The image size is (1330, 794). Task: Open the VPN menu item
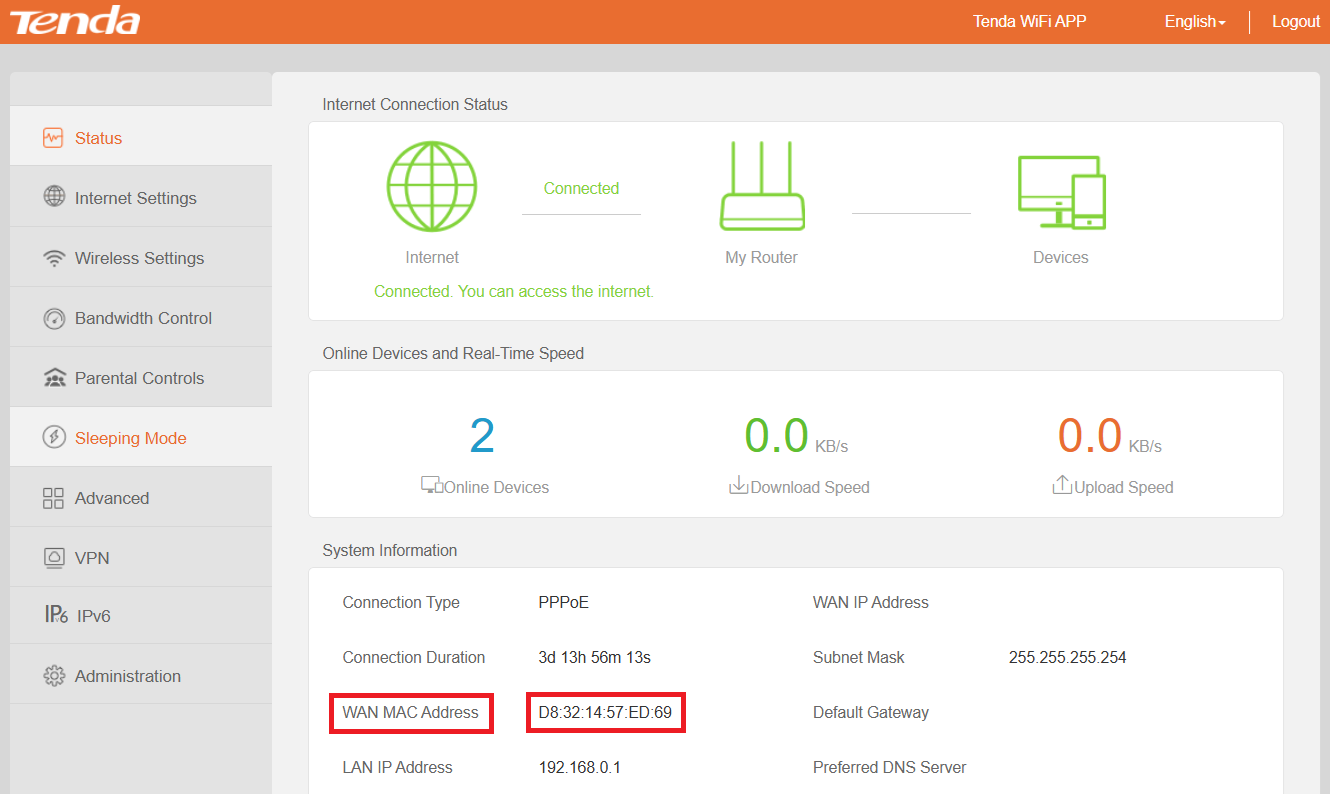[x=141, y=558]
